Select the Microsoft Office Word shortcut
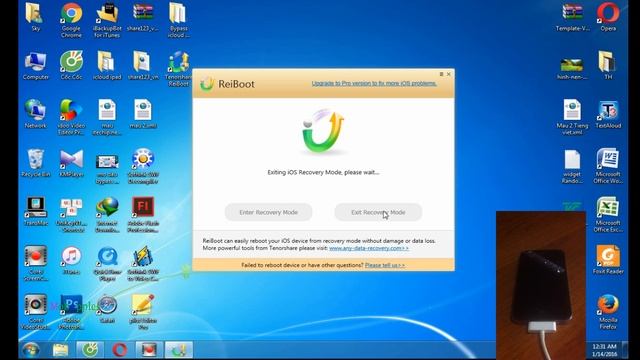The height and width of the screenshot is (360, 640). (x=608, y=166)
